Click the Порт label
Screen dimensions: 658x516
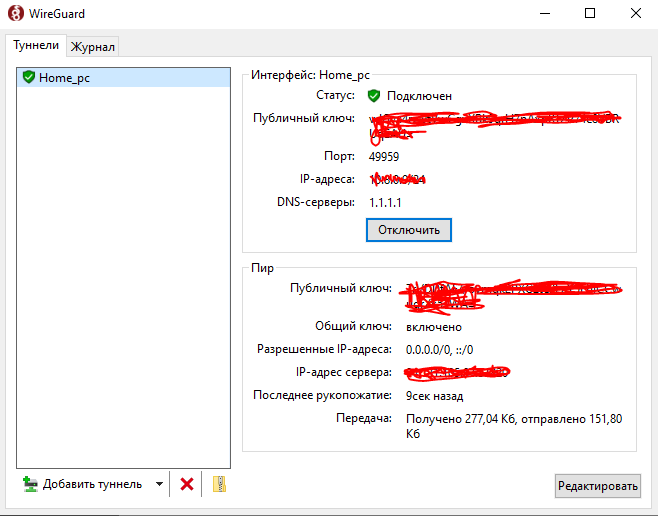tap(339, 156)
